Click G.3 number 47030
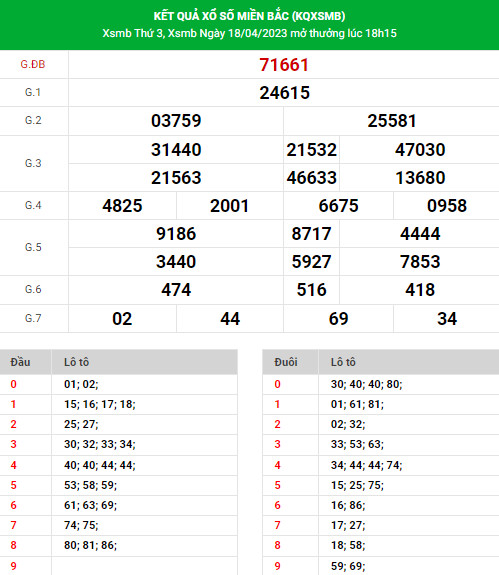 tap(420, 150)
